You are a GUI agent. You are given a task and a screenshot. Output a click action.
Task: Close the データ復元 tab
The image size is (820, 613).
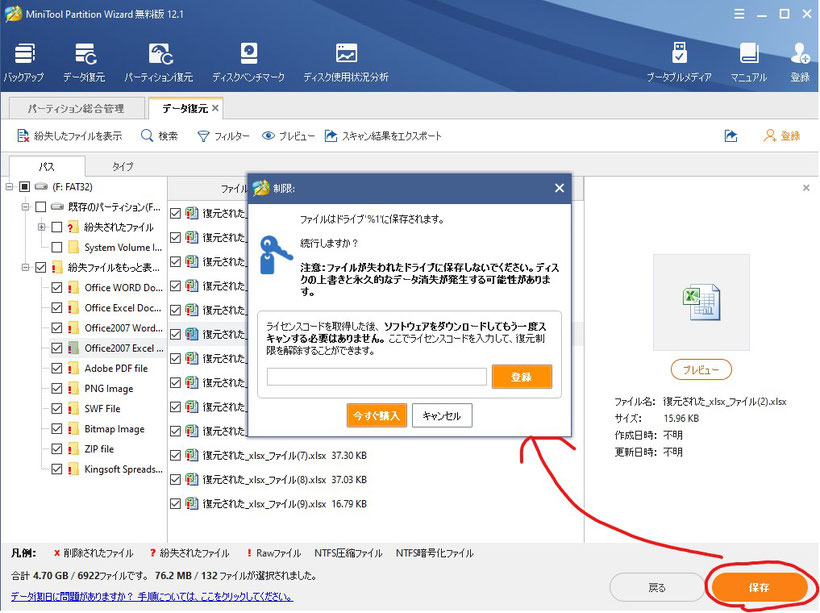tap(215, 108)
